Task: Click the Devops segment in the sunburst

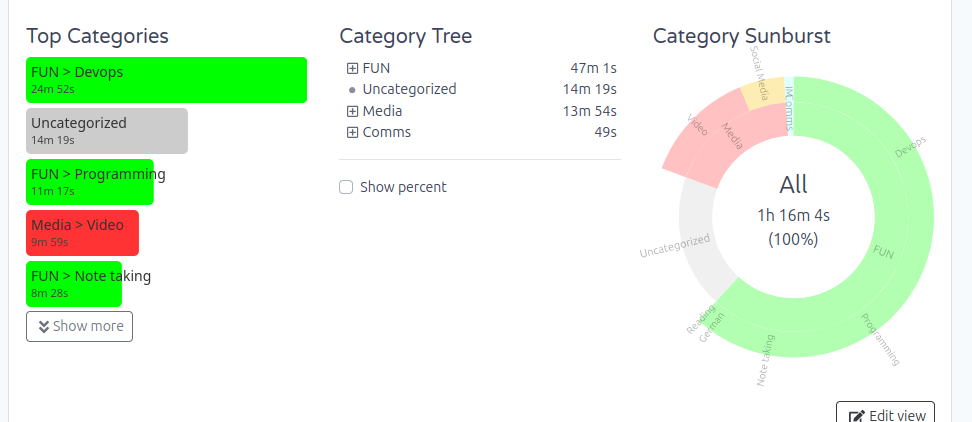Action: coord(905,150)
